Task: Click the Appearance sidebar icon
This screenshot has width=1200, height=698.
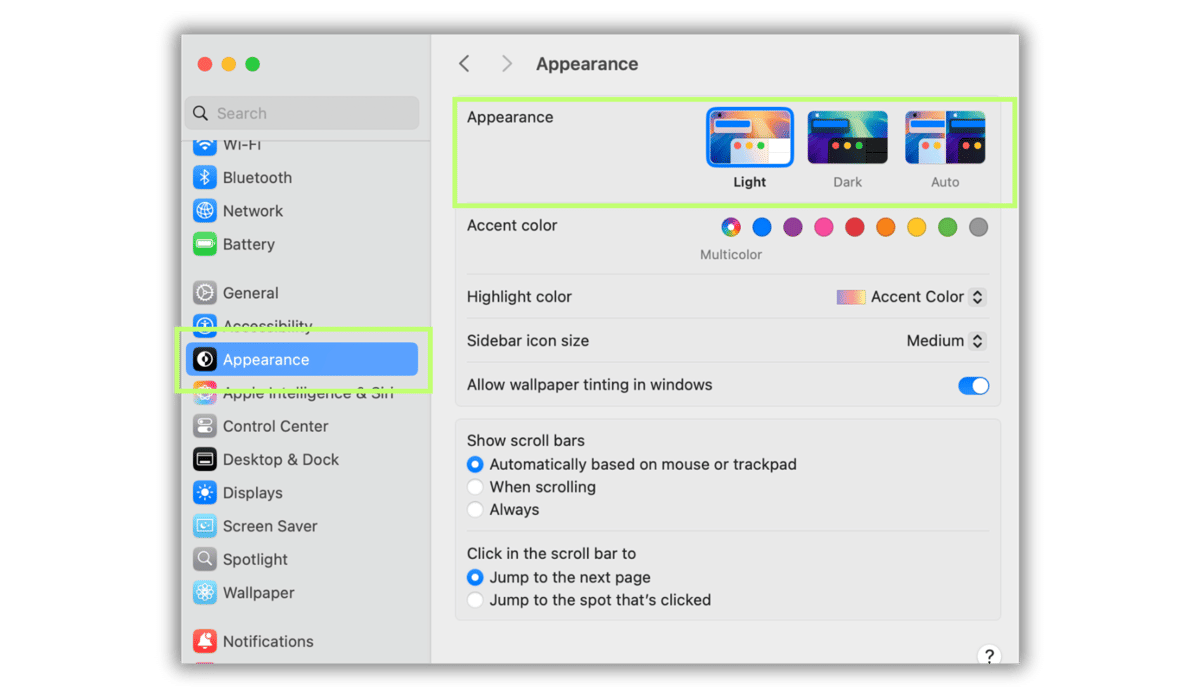Action: pos(205,360)
